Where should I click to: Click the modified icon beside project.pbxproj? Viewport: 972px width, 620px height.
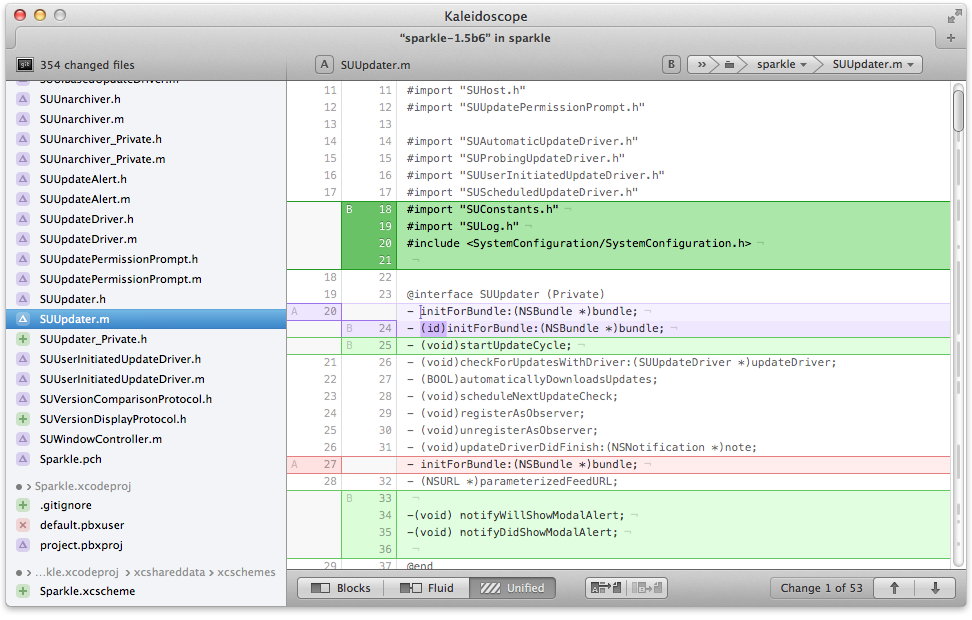(x=23, y=545)
